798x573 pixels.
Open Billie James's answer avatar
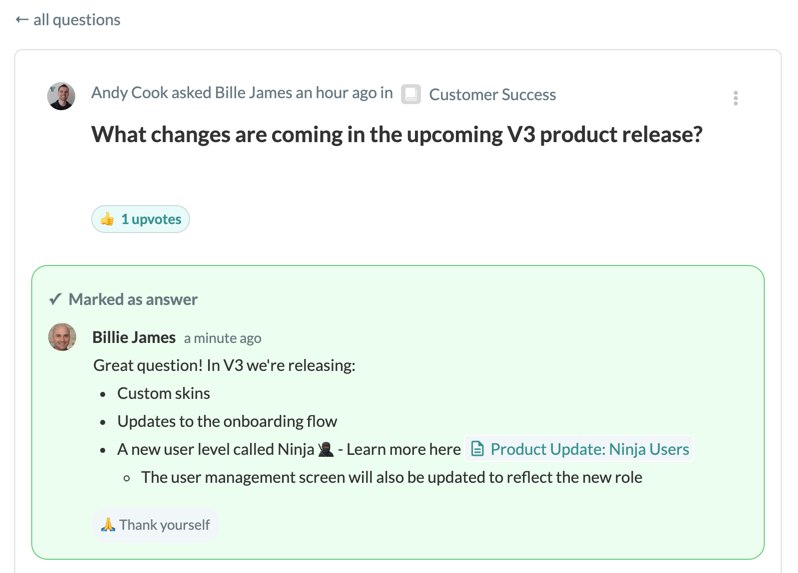[62, 337]
